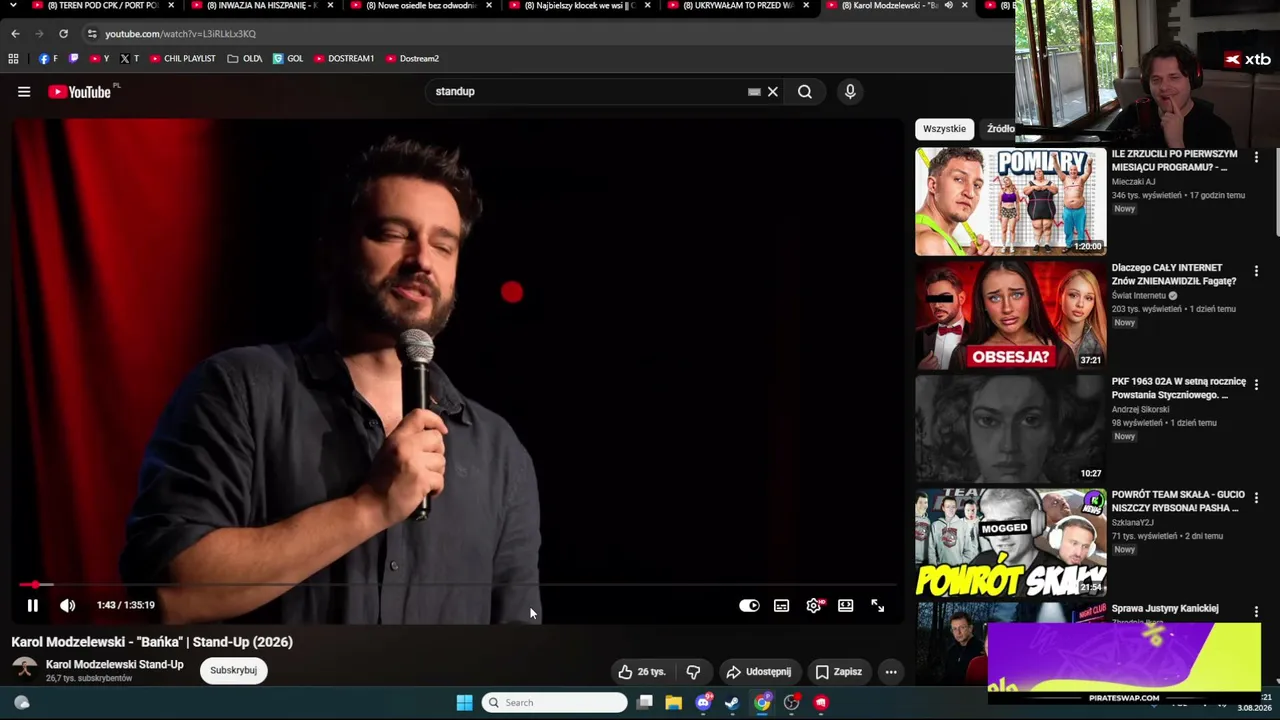This screenshot has width=1280, height=720.
Task: Pause the playing video
Action: (32, 605)
